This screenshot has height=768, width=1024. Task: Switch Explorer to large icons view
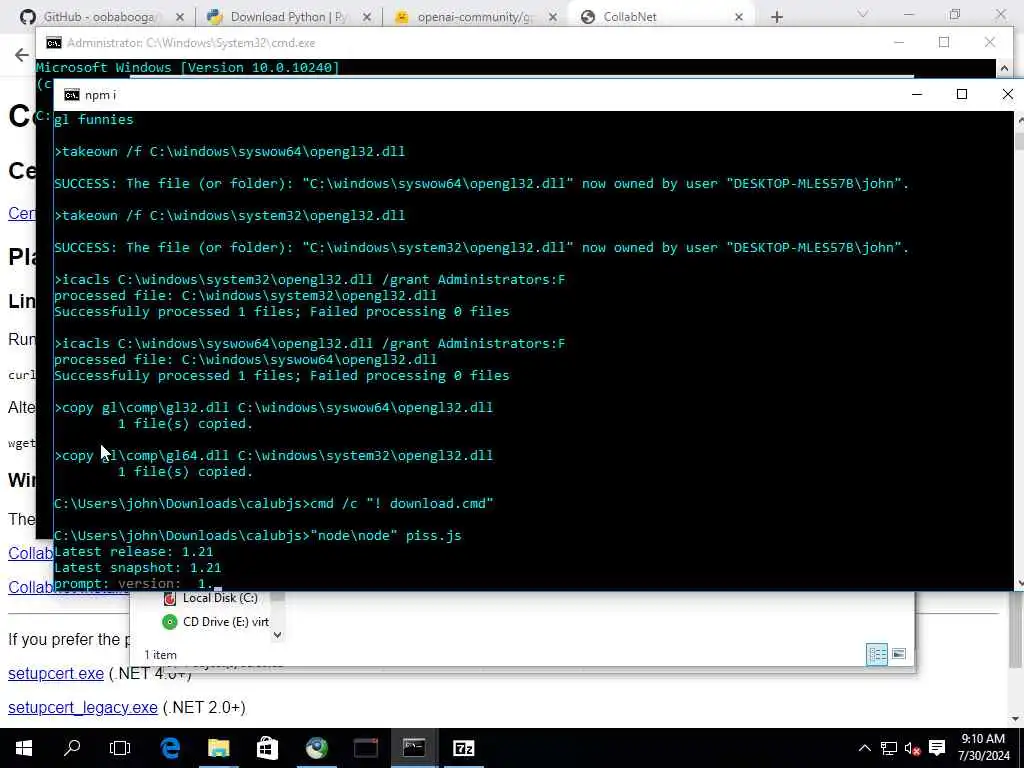point(899,654)
